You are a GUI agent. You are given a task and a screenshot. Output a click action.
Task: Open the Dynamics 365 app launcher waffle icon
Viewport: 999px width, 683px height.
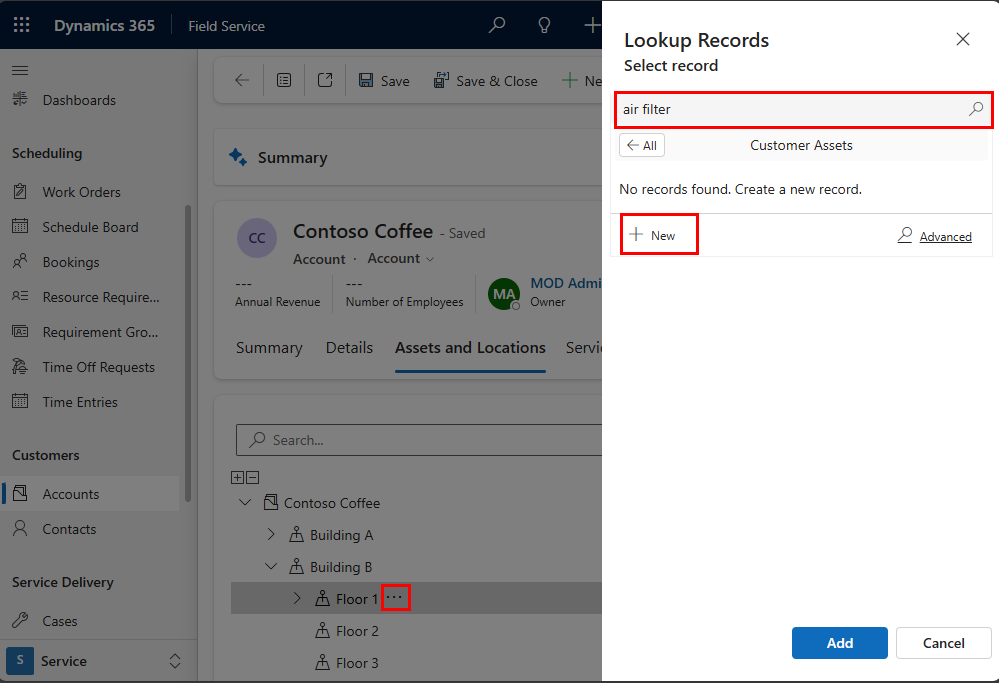pyautogui.click(x=21, y=25)
